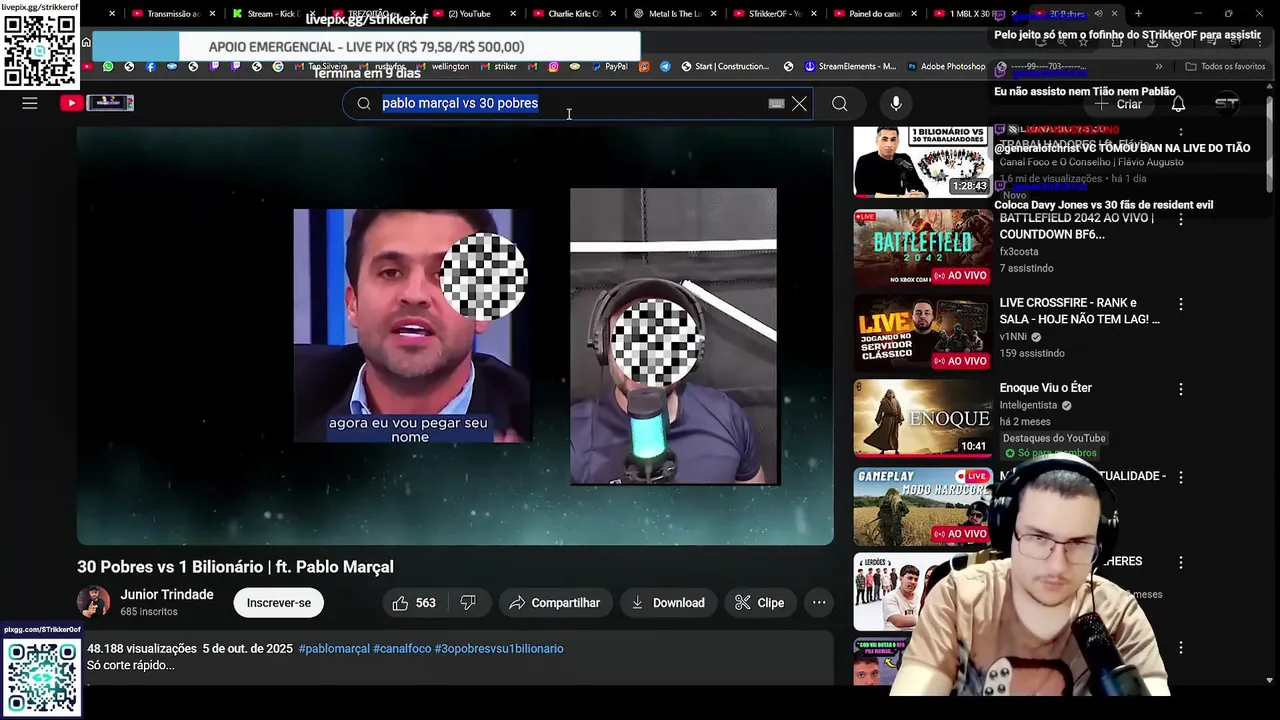
Task: Open the #canalfoco hashtag link
Action: (402, 649)
